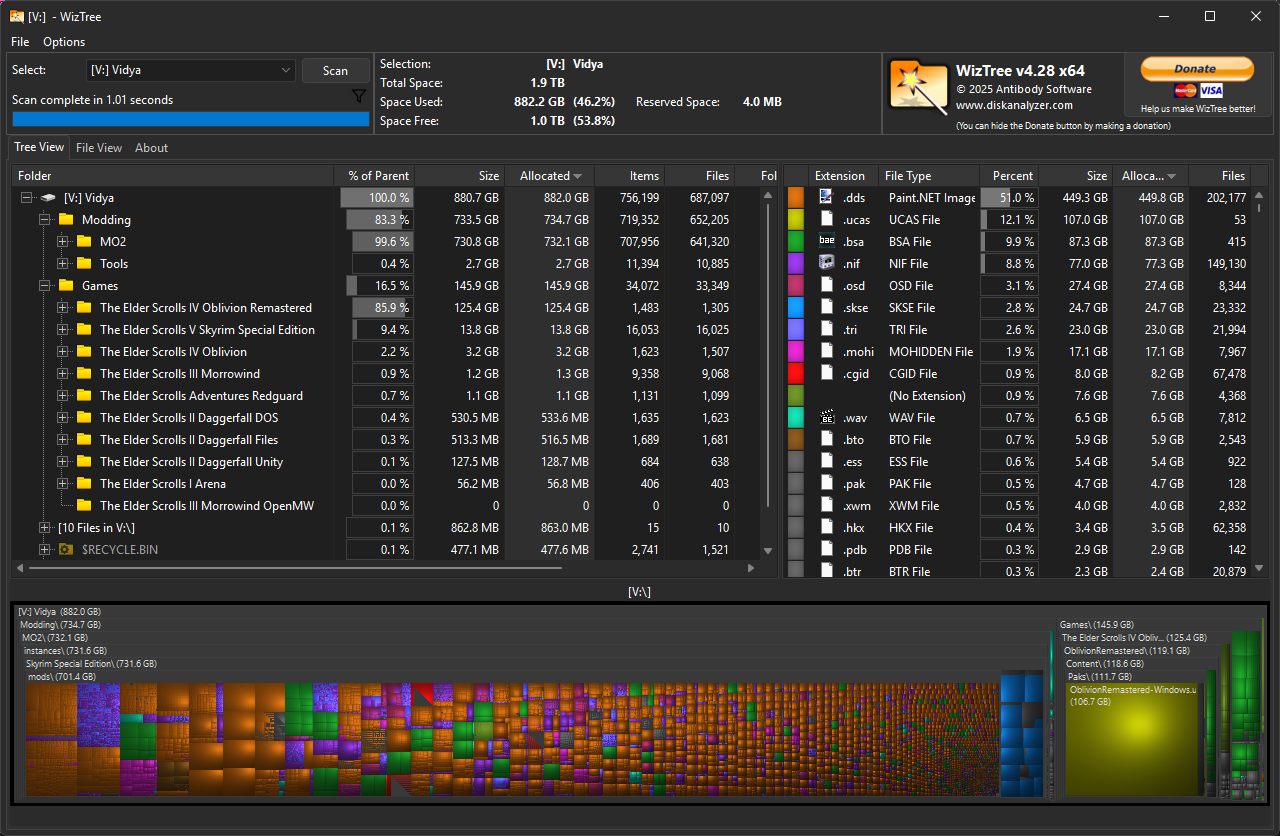Open the drive selection dropdown
1280x836 pixels.
point(285,70)
